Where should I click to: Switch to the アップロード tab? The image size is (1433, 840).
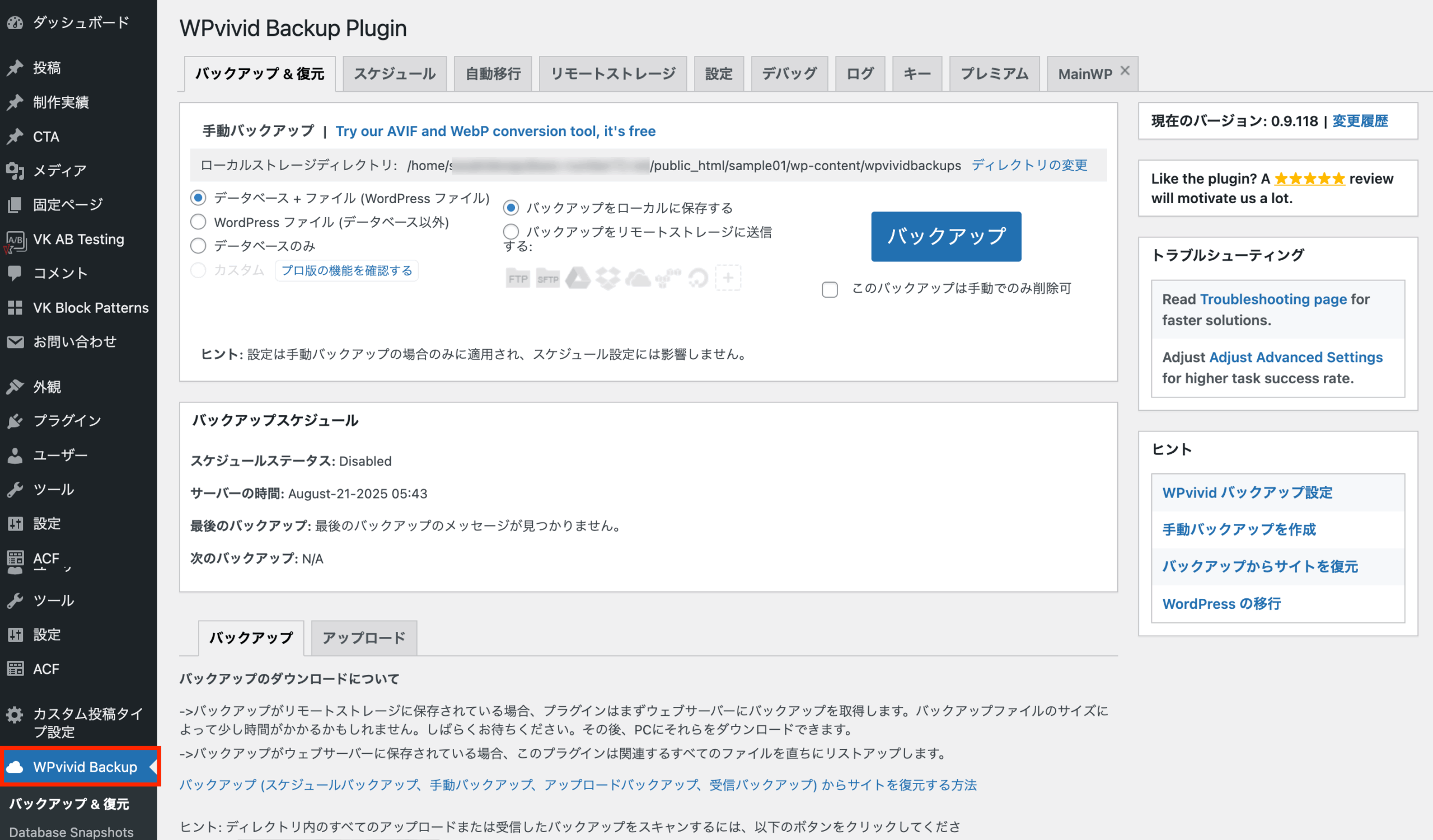364,637
